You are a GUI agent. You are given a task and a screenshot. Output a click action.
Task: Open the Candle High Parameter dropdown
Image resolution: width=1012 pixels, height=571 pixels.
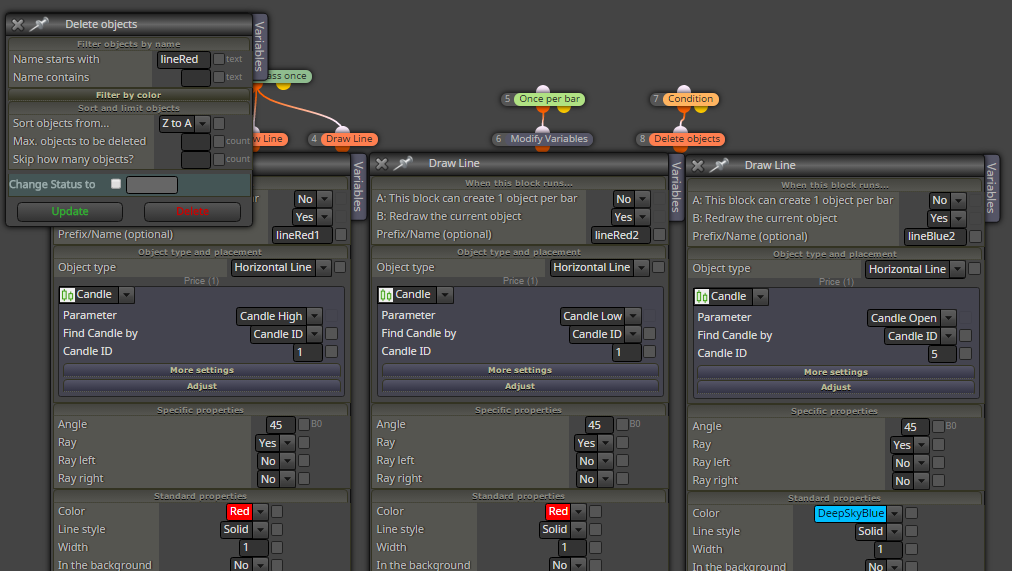pos(279,316)
